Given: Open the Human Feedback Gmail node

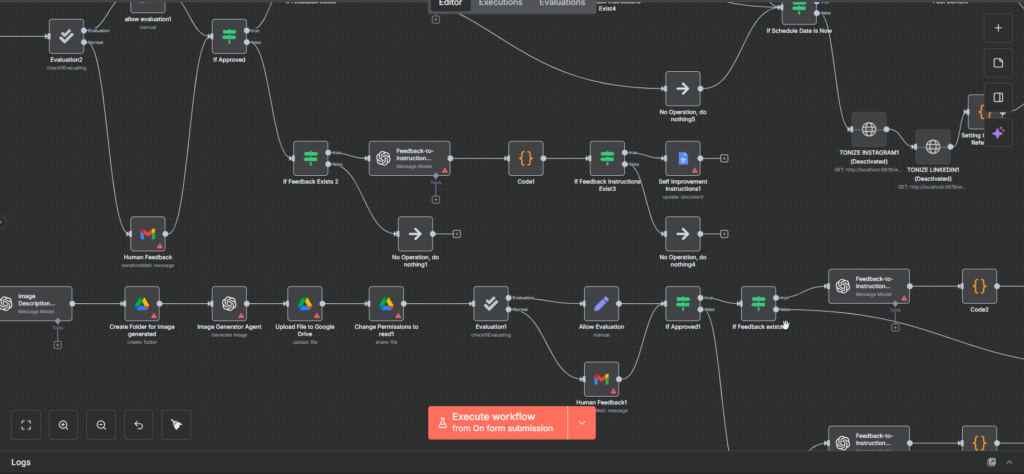Looking at the screenshot, I should [148, 234].
